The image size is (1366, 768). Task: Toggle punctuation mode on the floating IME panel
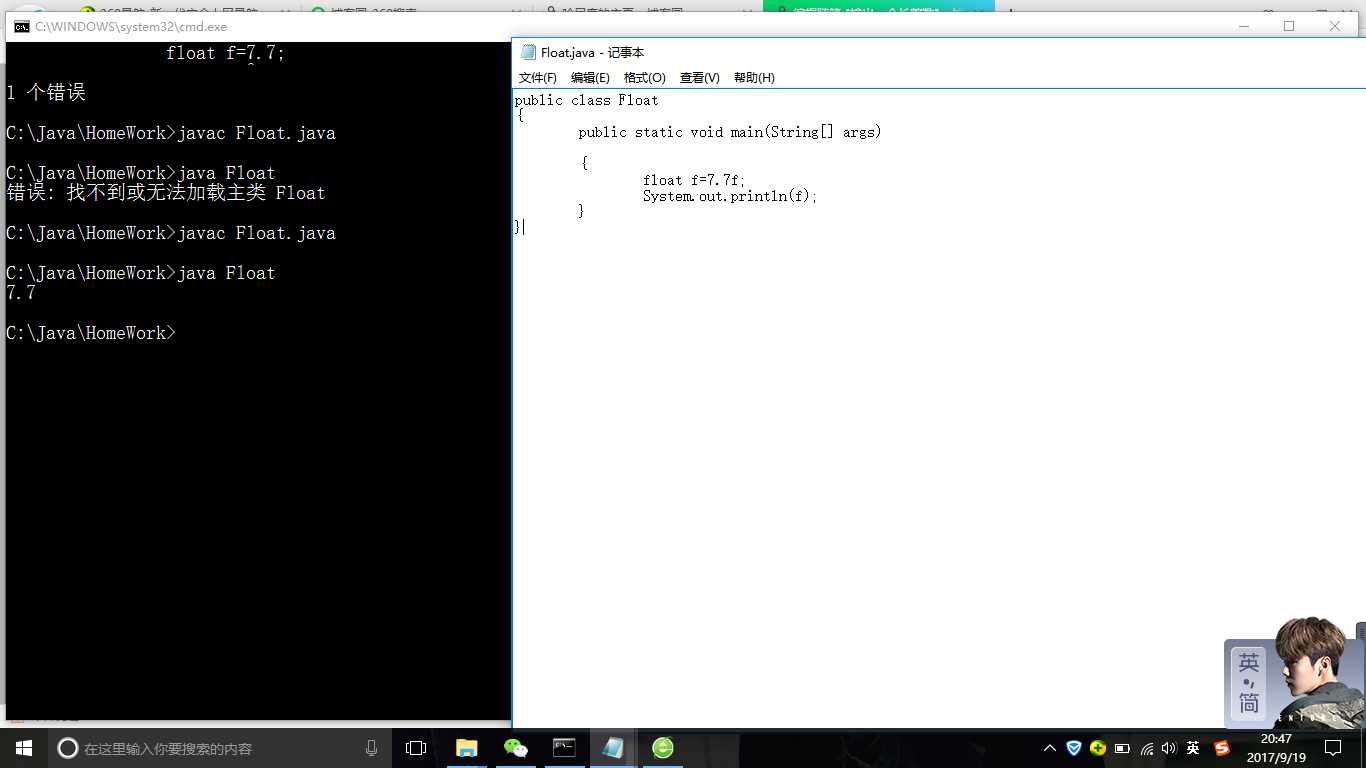pyautogui.click(x=1249, y=684)
